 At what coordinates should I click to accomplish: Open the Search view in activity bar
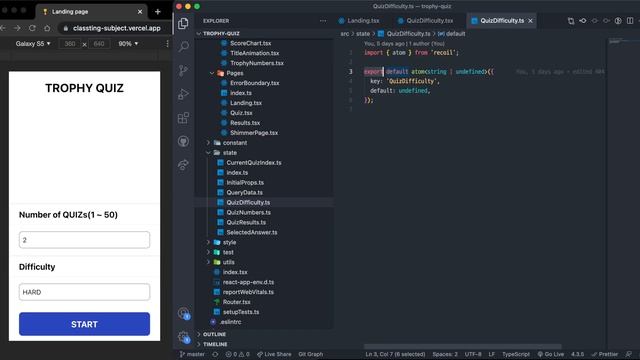[184, 47]
